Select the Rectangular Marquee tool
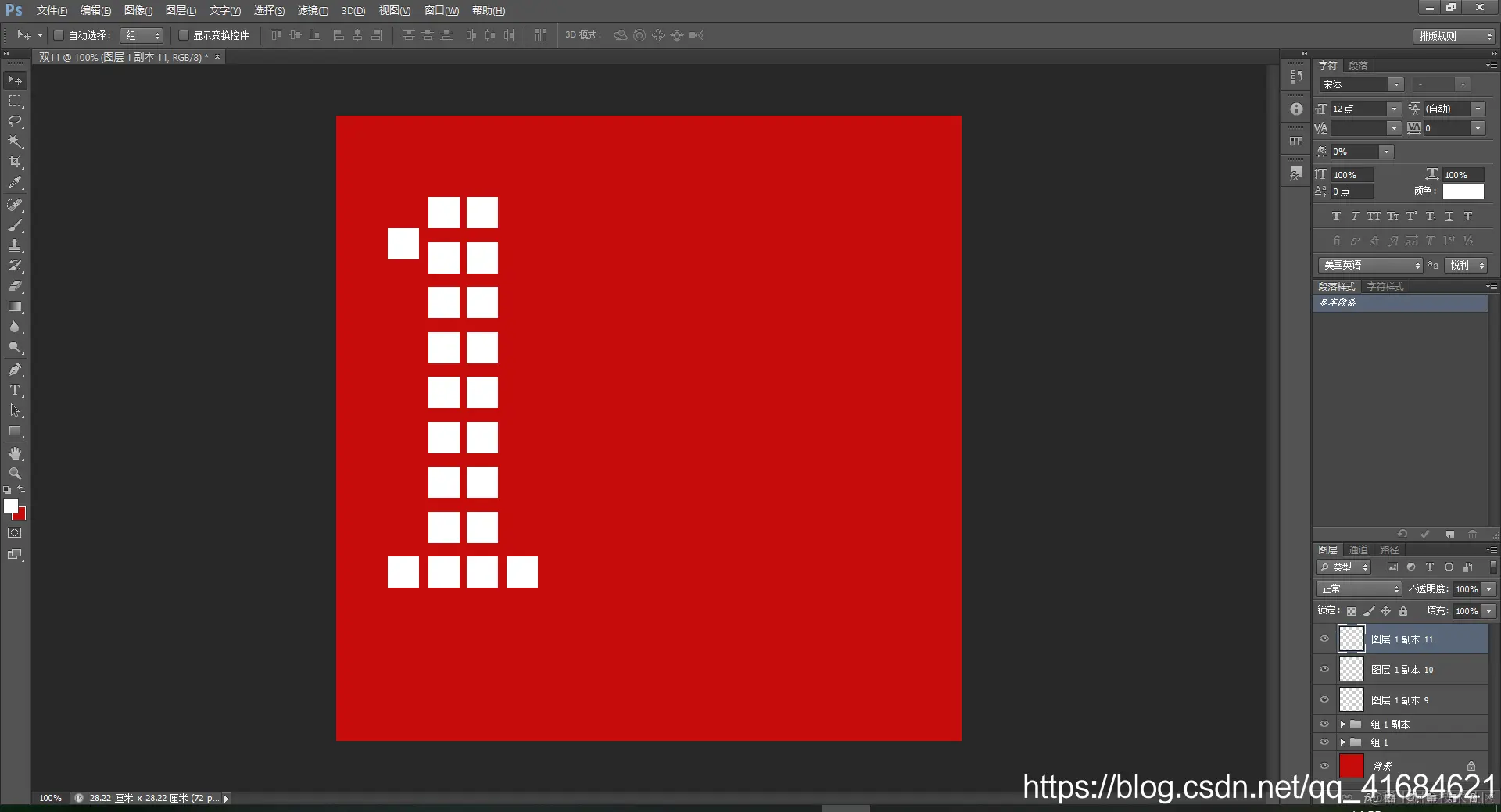Viewport: 1501px width, 812px height. [x=15, y=101]
